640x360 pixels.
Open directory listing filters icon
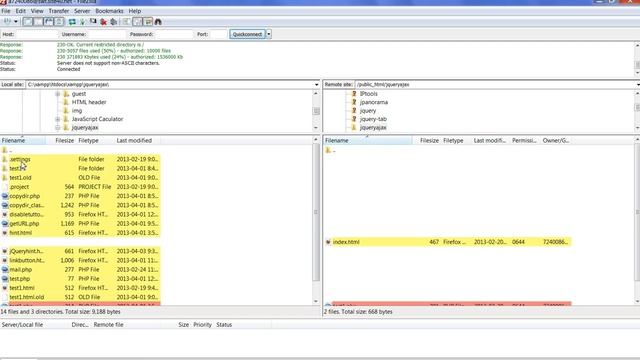tap(127, 22)
